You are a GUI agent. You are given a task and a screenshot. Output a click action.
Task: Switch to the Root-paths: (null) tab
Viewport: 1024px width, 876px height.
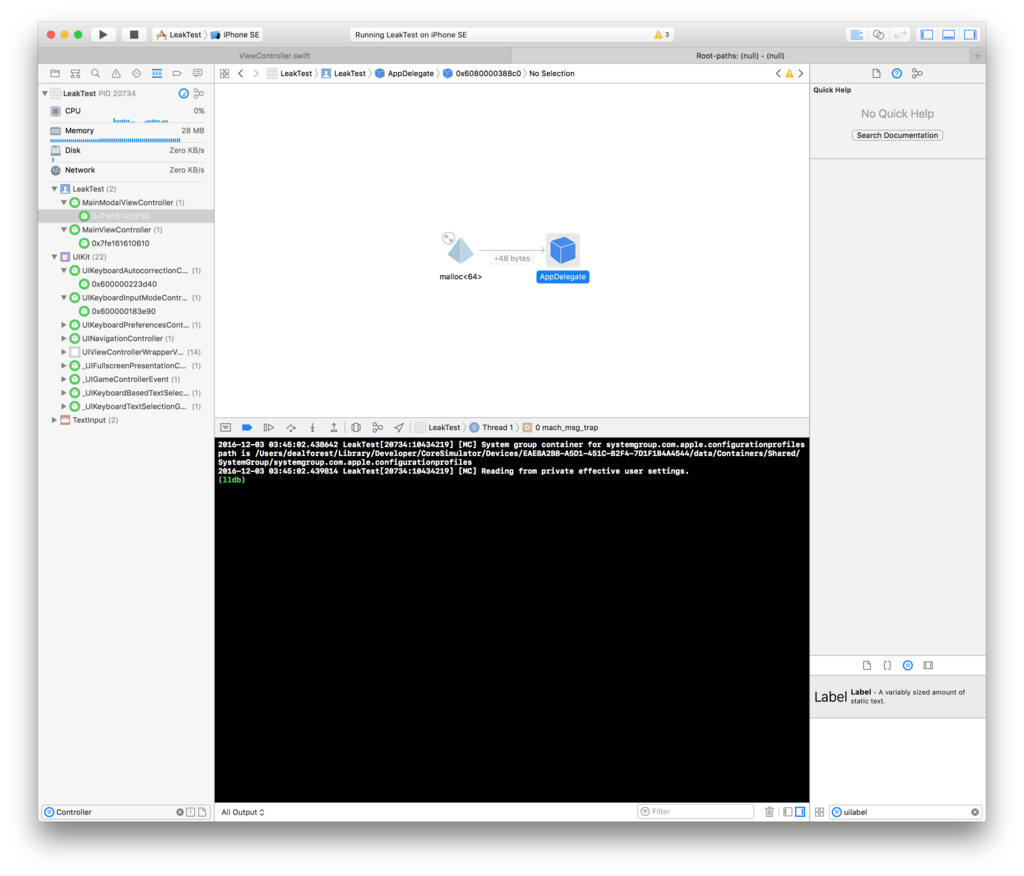click(x=740, y=56)
